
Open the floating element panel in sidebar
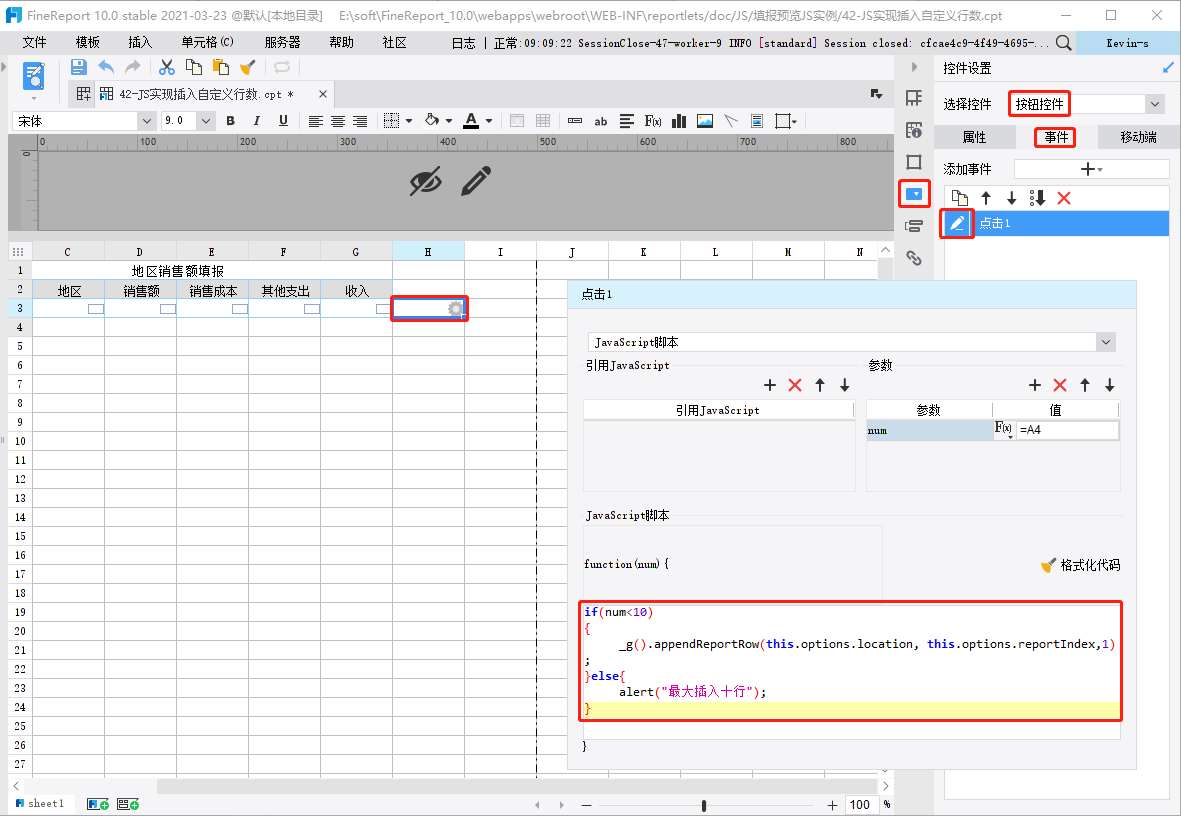[914, 162]
